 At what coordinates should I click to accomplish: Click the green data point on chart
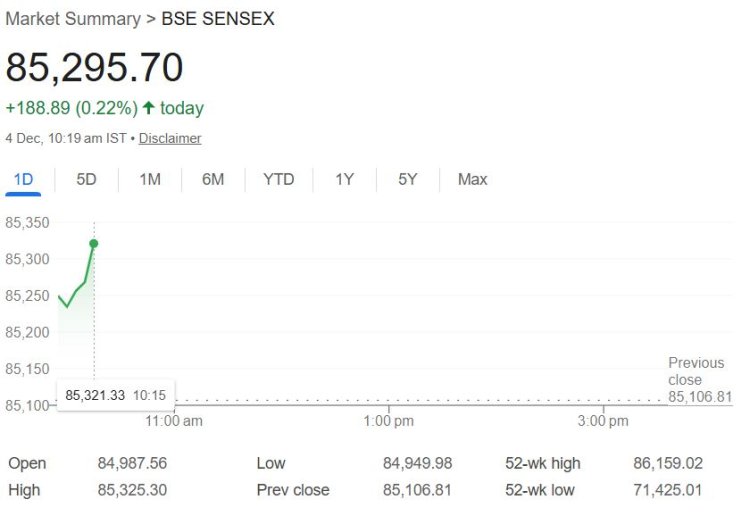94,243
